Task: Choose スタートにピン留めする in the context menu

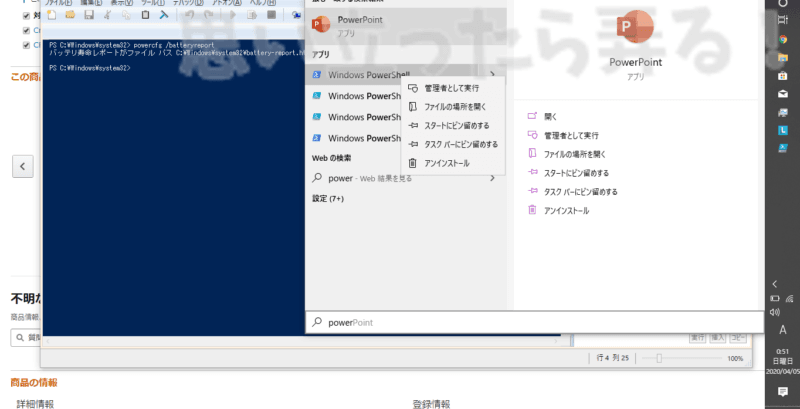Action: pyautogui.click(x=453, y=125)
